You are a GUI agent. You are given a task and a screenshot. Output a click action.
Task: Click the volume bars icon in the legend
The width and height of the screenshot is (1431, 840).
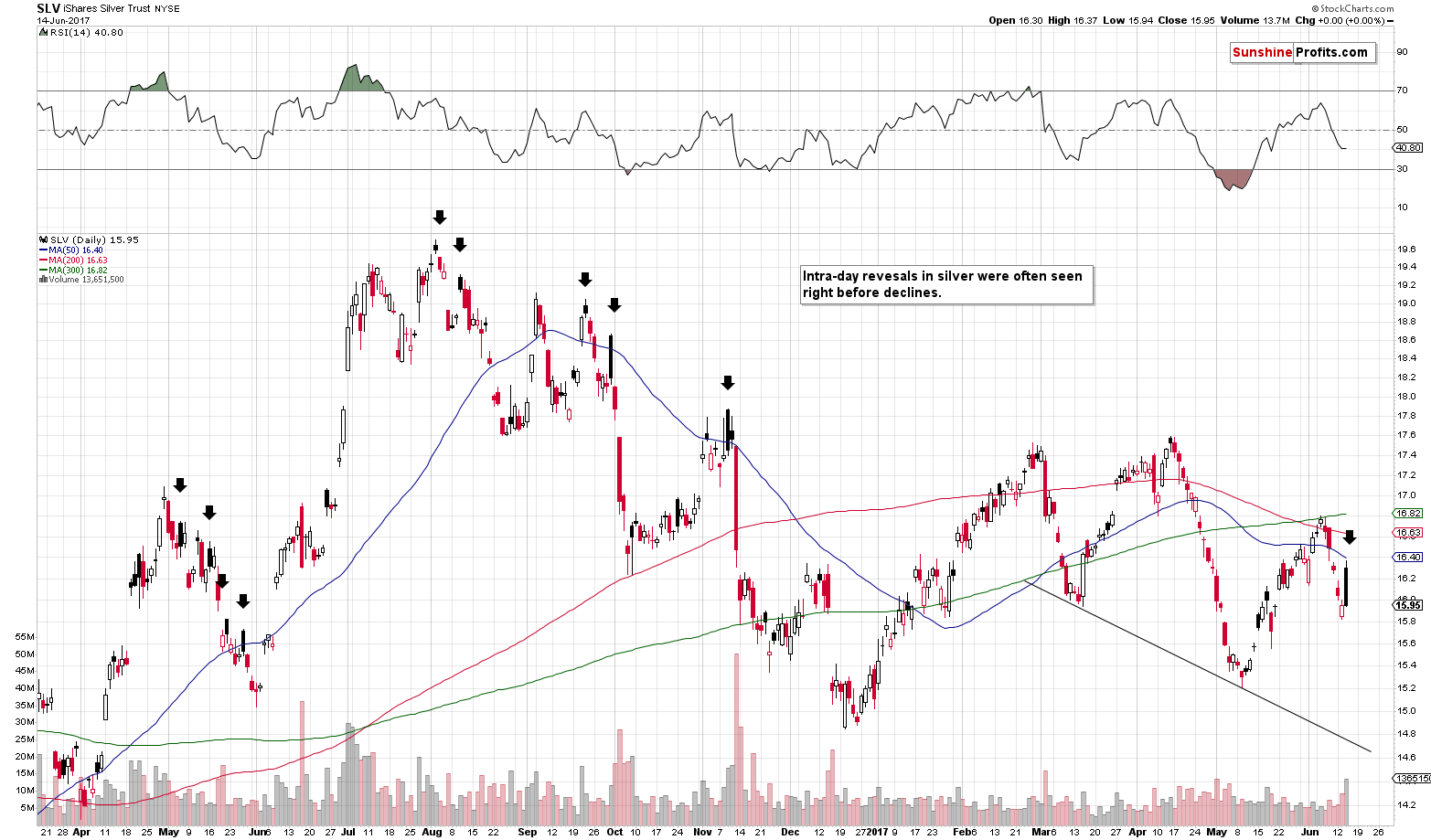43,280
